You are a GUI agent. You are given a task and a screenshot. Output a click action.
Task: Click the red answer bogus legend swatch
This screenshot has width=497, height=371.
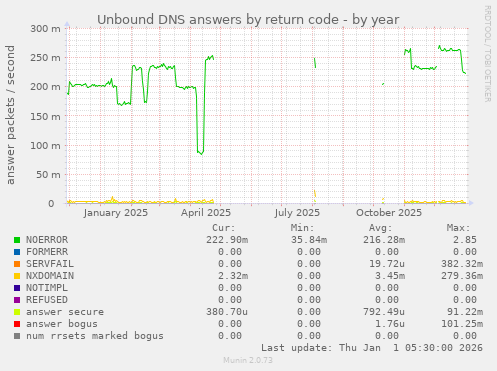tap(17, 324)
